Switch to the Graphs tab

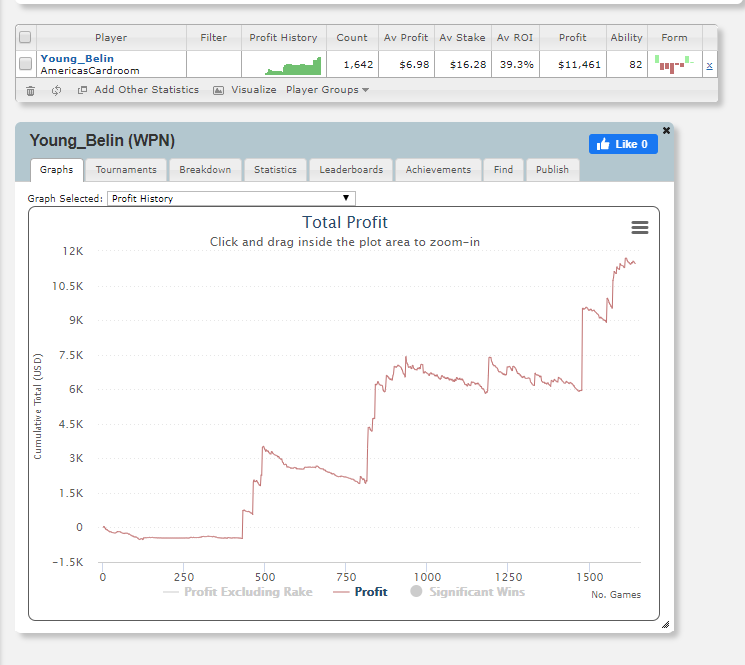57,170
